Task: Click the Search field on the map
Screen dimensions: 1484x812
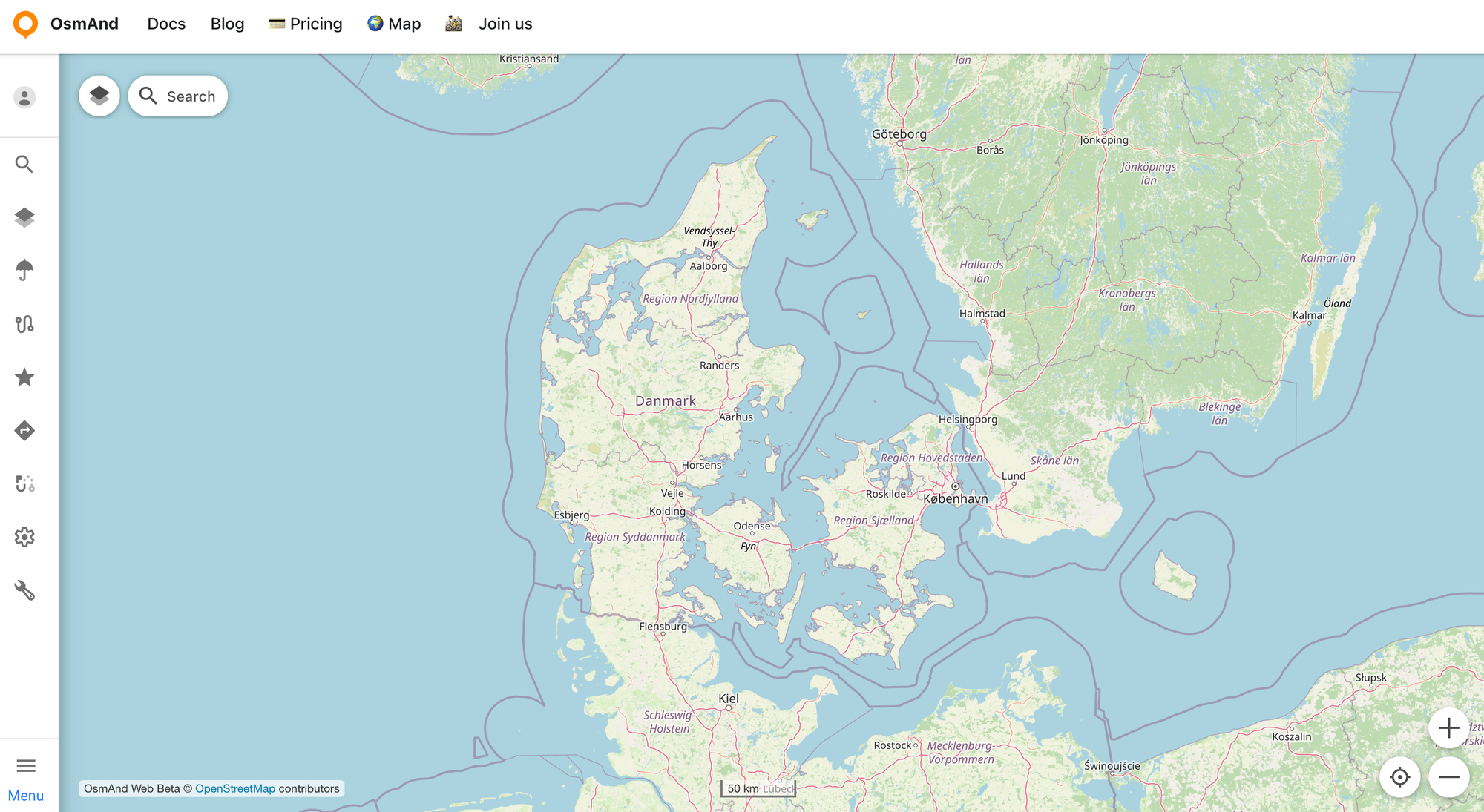Action: click(x=178, y=96)
